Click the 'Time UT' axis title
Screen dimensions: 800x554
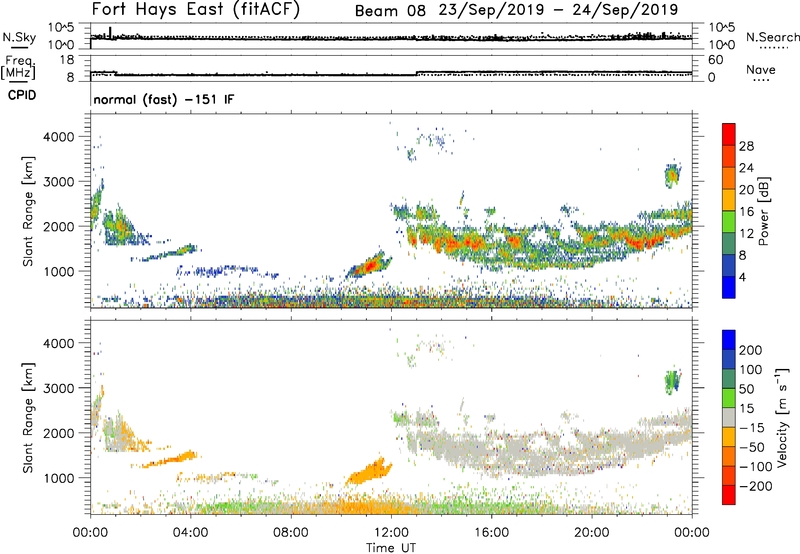(391, 548)
